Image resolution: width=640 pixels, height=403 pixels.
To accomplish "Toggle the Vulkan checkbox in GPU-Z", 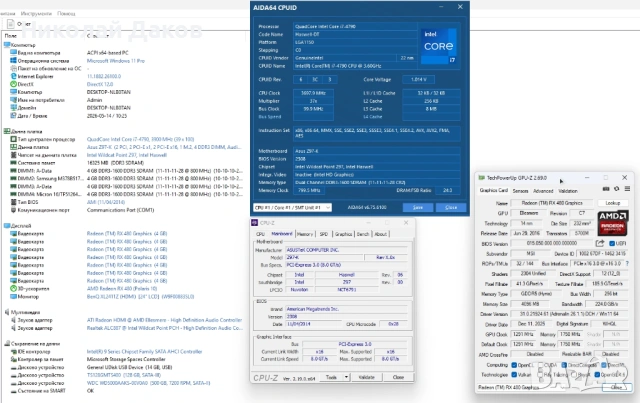I will click(x=514, y=374).
